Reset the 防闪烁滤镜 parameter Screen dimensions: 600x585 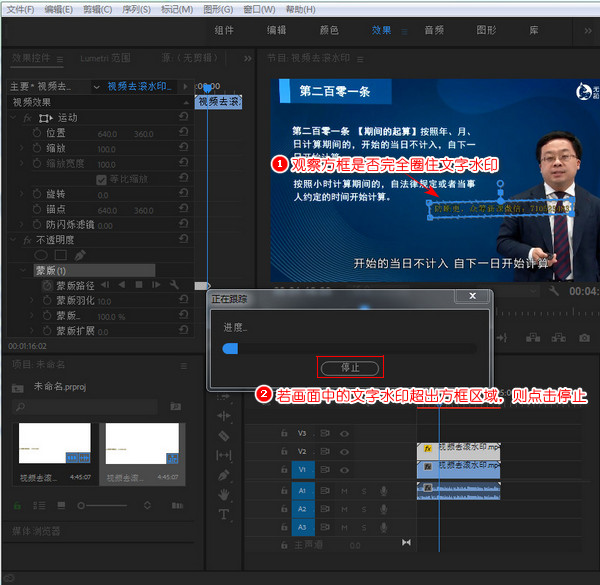click(183, 223)
